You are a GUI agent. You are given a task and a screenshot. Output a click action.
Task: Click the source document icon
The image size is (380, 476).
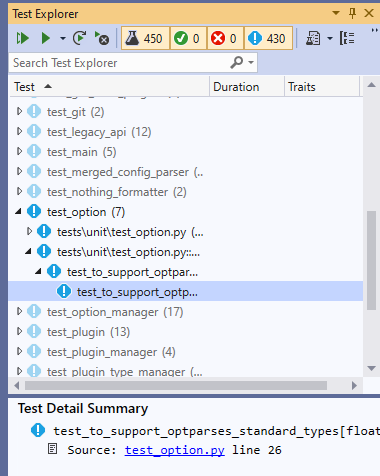(x=52, y=449)
